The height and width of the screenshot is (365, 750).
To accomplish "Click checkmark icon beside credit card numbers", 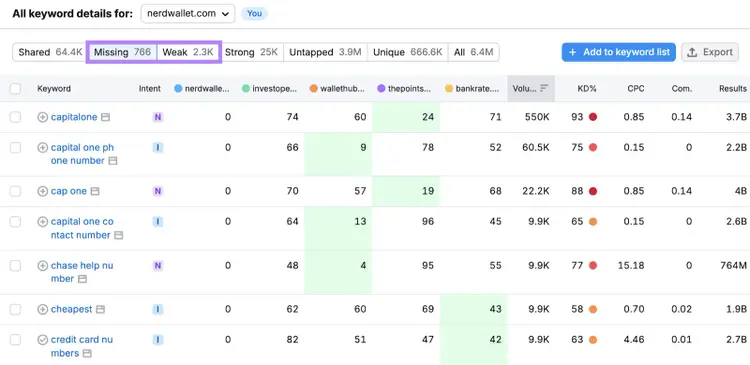I will 43,340.
